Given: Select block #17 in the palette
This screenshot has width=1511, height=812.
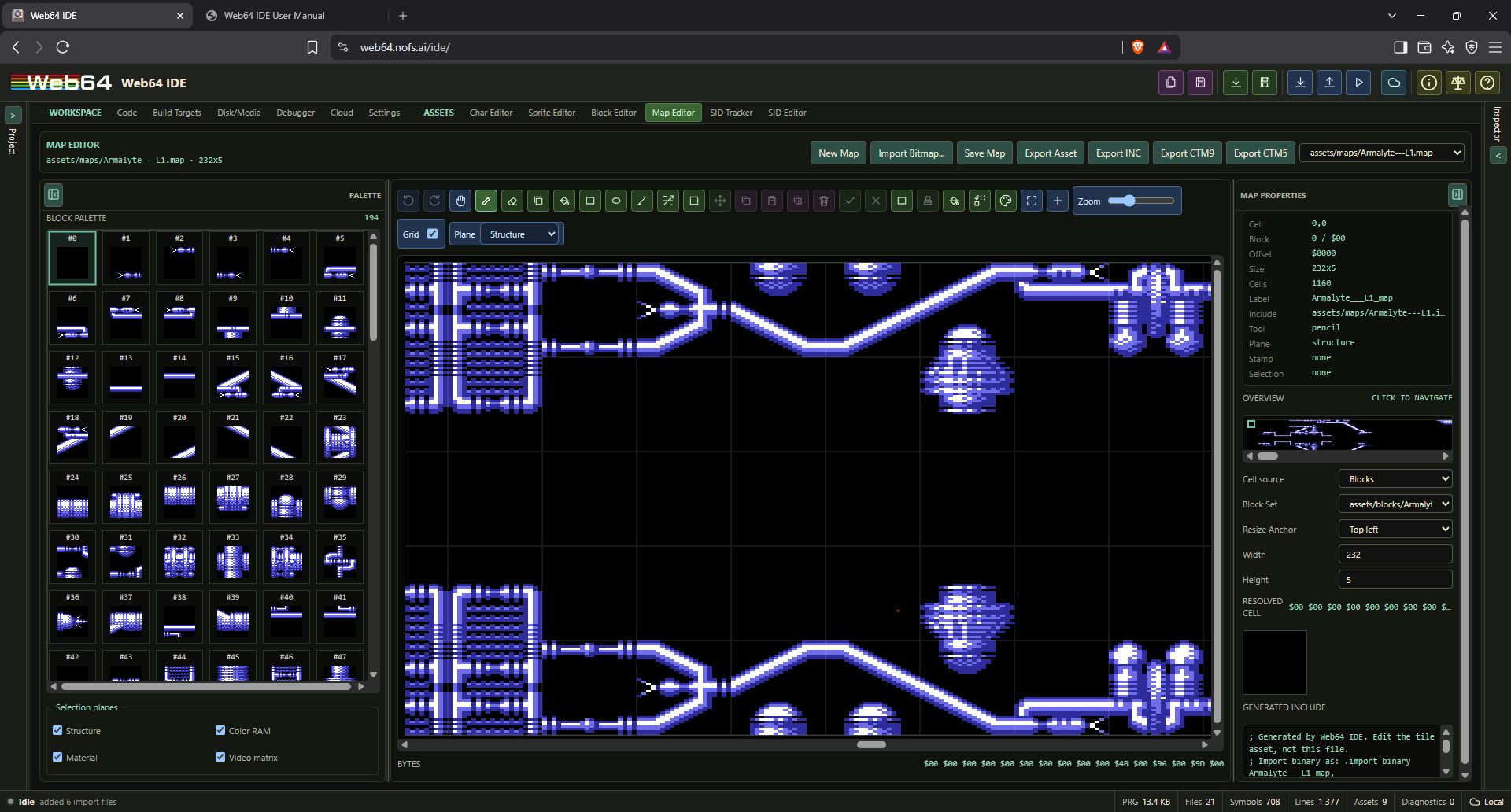Looking at the screenshot, I should 340,378.
